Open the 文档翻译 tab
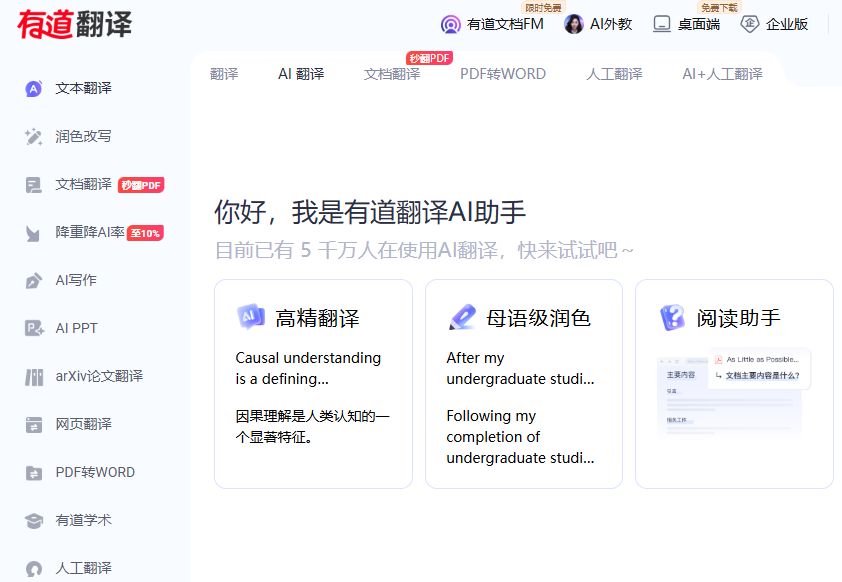842x582 pixels. click(392, 74)
